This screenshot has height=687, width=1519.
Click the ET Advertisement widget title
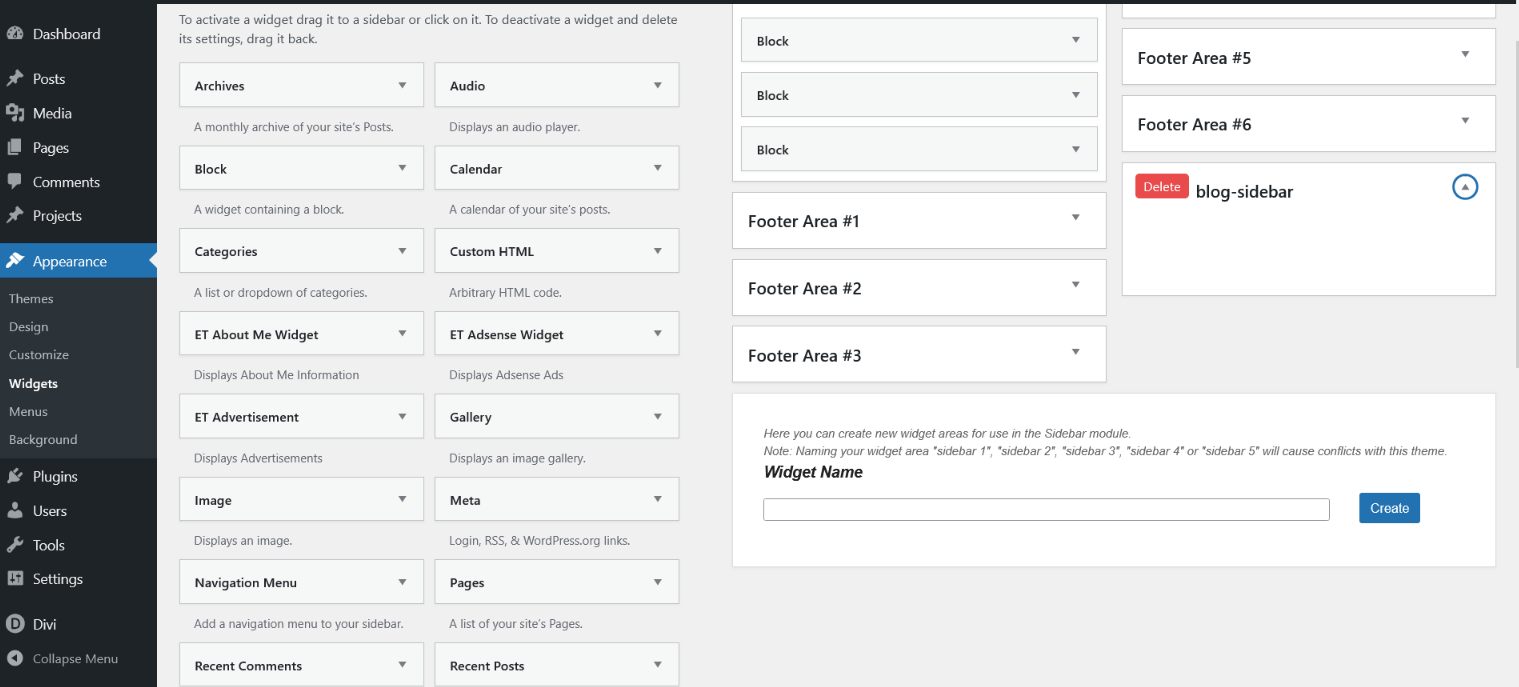point(247,417)
